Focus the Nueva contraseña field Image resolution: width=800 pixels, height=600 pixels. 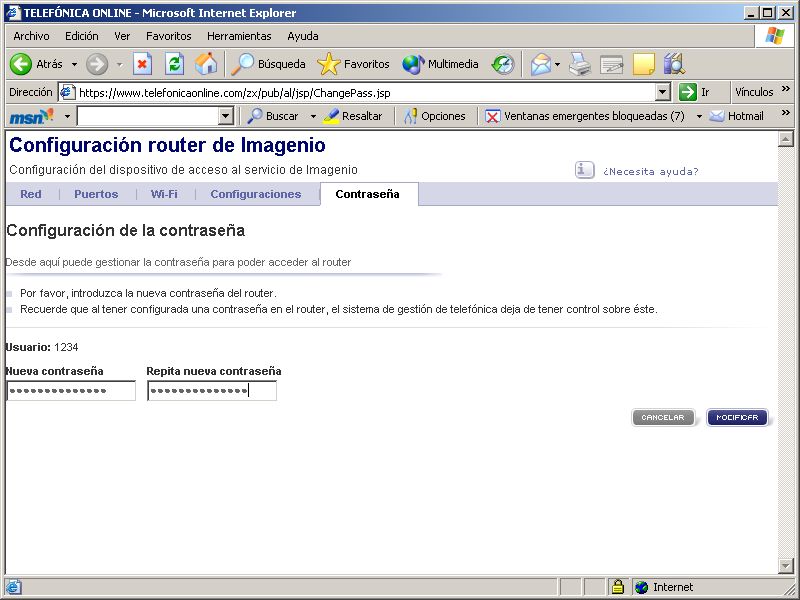pos(71,391)
